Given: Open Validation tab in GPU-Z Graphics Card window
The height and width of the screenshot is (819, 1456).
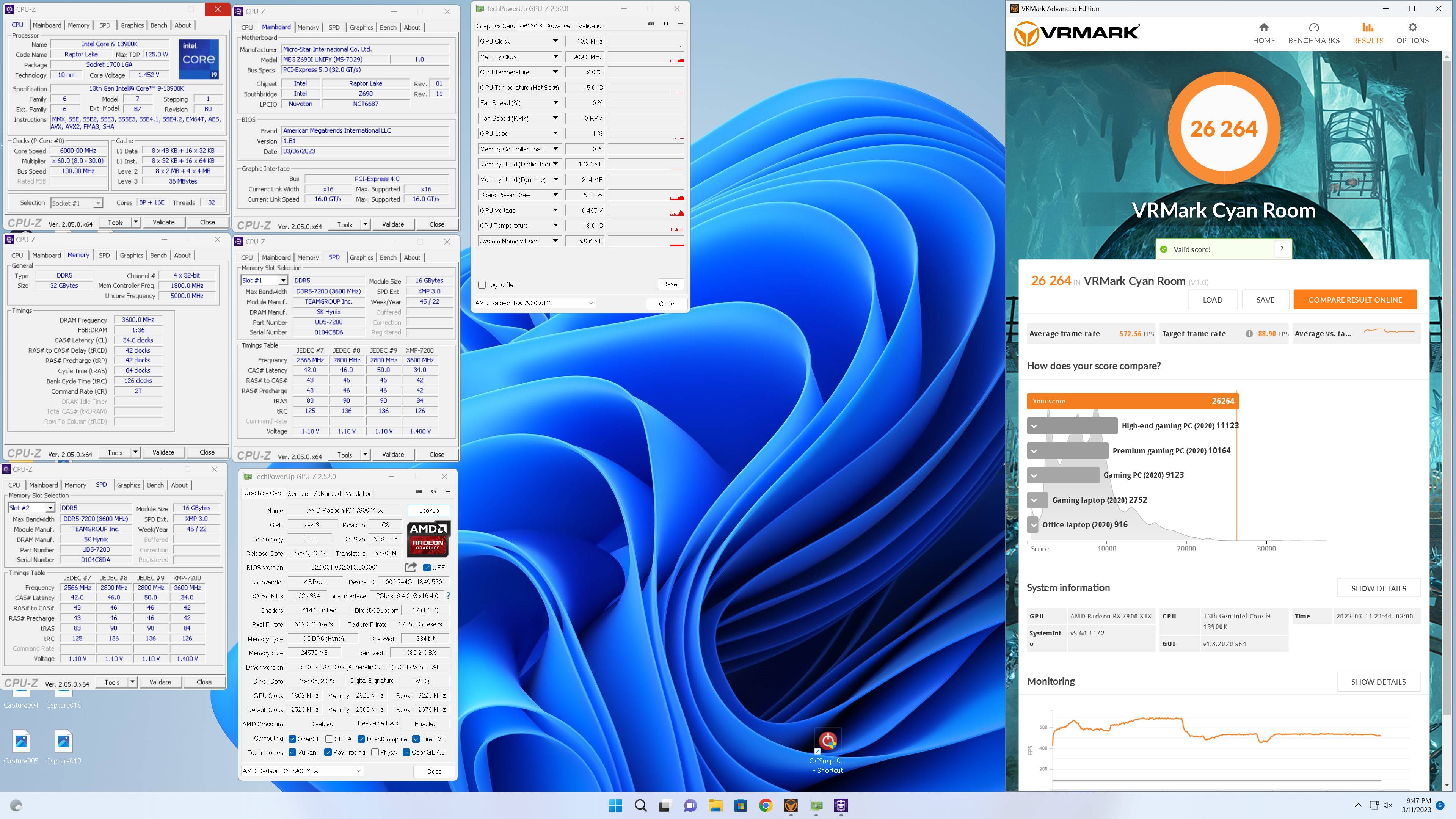Looking at the screenshot, I should pyautogui.click(x=359, y=493).
